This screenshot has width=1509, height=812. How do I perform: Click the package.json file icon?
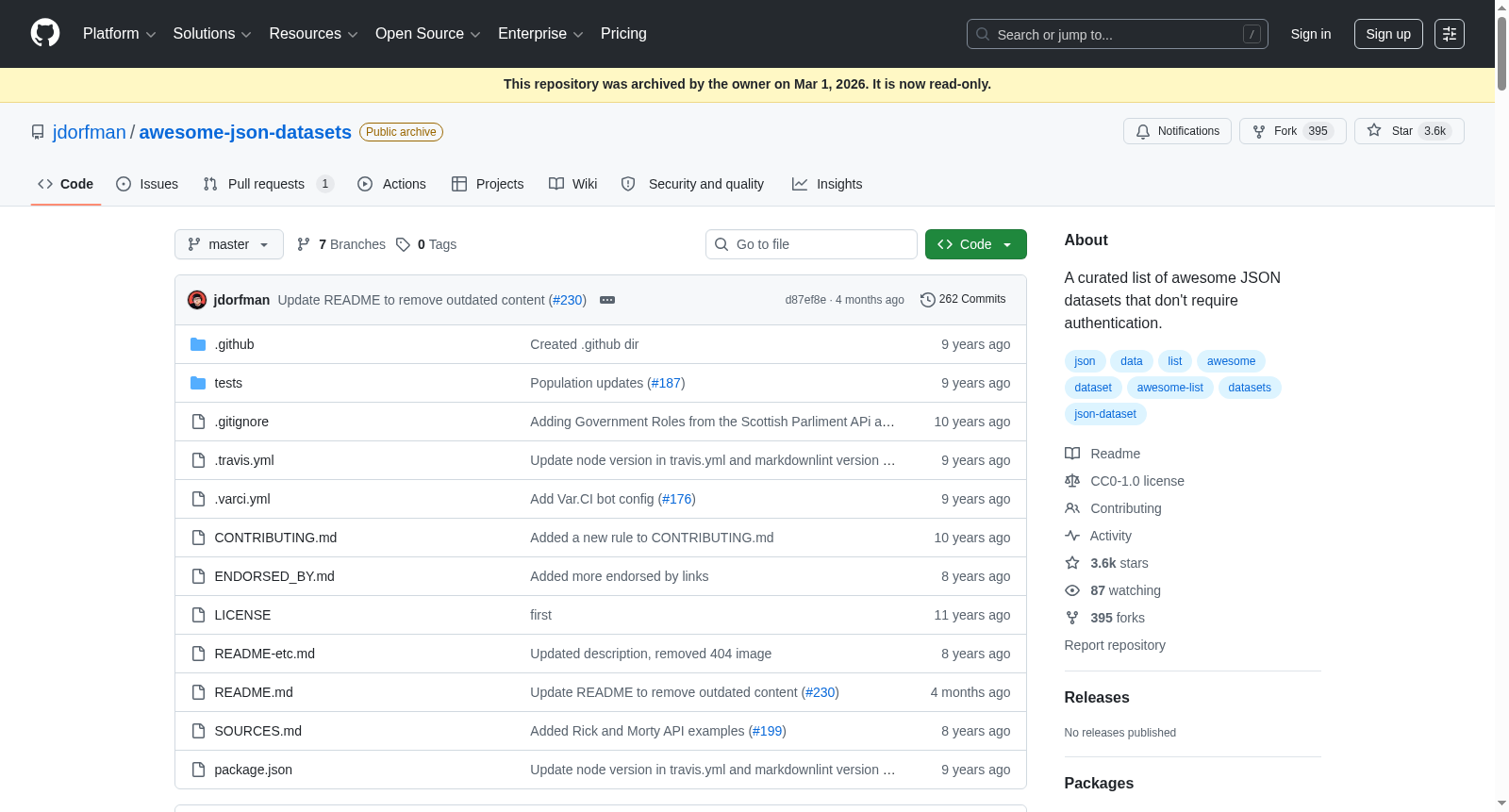pos(198,770)
